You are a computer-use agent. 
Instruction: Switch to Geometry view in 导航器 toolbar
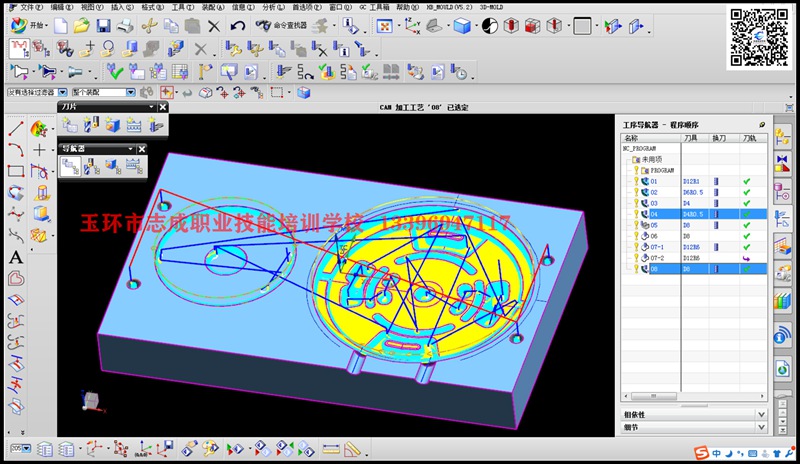coord(113,166)
